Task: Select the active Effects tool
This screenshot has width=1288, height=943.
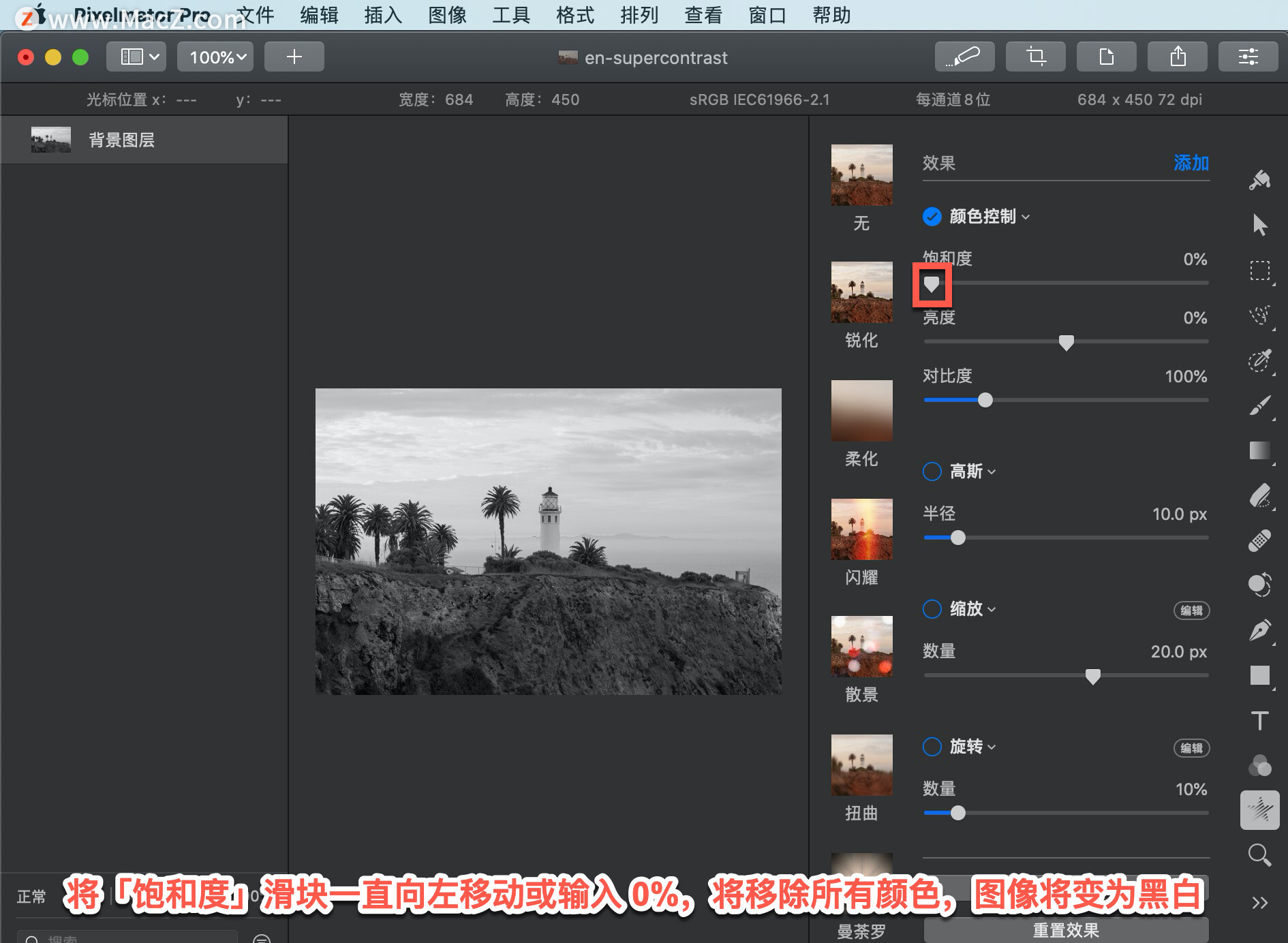Action: point(1259,810)
